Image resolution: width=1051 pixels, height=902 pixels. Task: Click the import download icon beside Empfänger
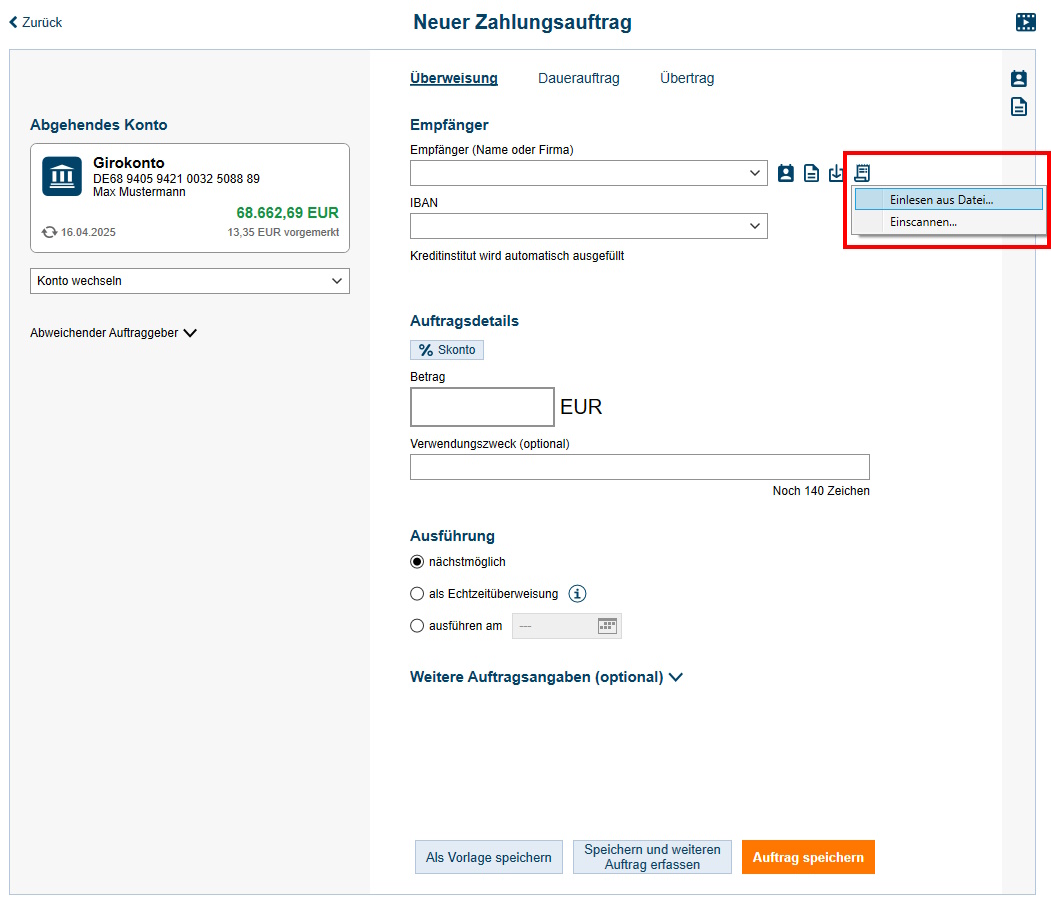point(836,173)
